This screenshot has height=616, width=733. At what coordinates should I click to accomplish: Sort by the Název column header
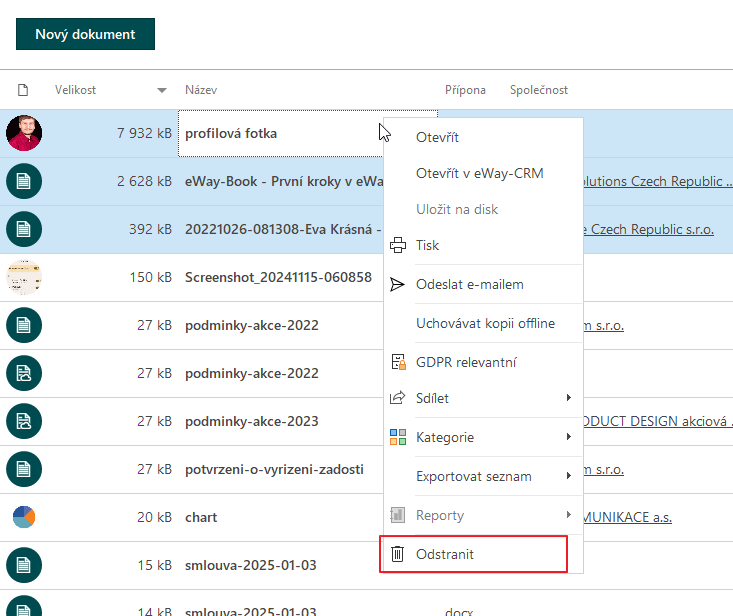pos(201,90)
